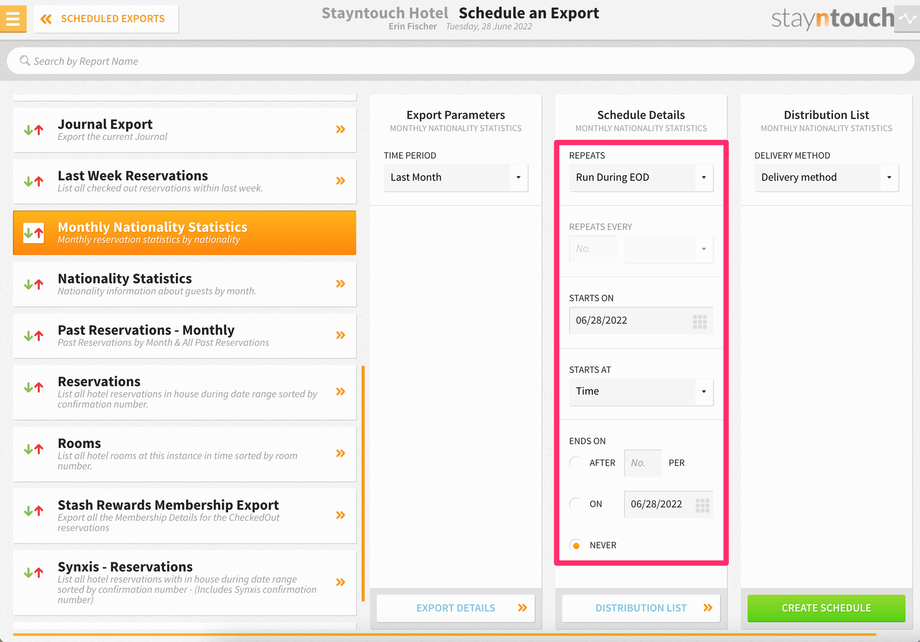This screenshot has width=920, height=642.
Task: Click the Distribution List button
Action: 641,608
